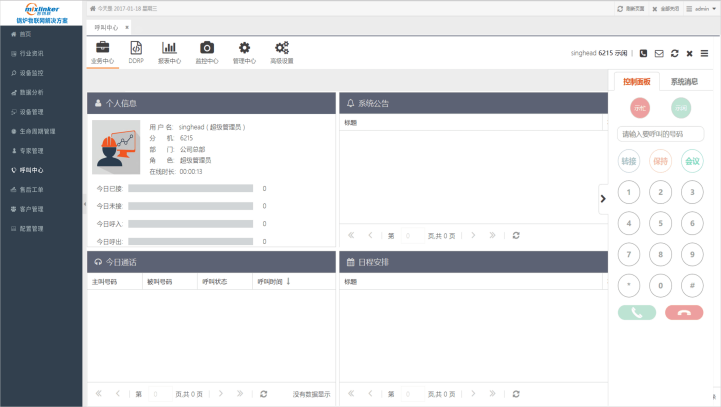The height and width of the screenshot is (407, 721).
Task: Toggle the 示闲 idle status button
Action: tap(680, 107)
